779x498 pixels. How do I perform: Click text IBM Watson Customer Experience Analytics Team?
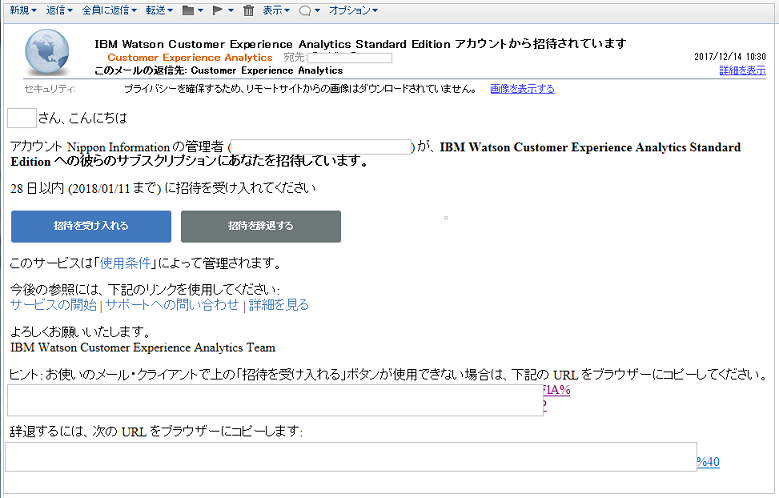coord(143,347)
